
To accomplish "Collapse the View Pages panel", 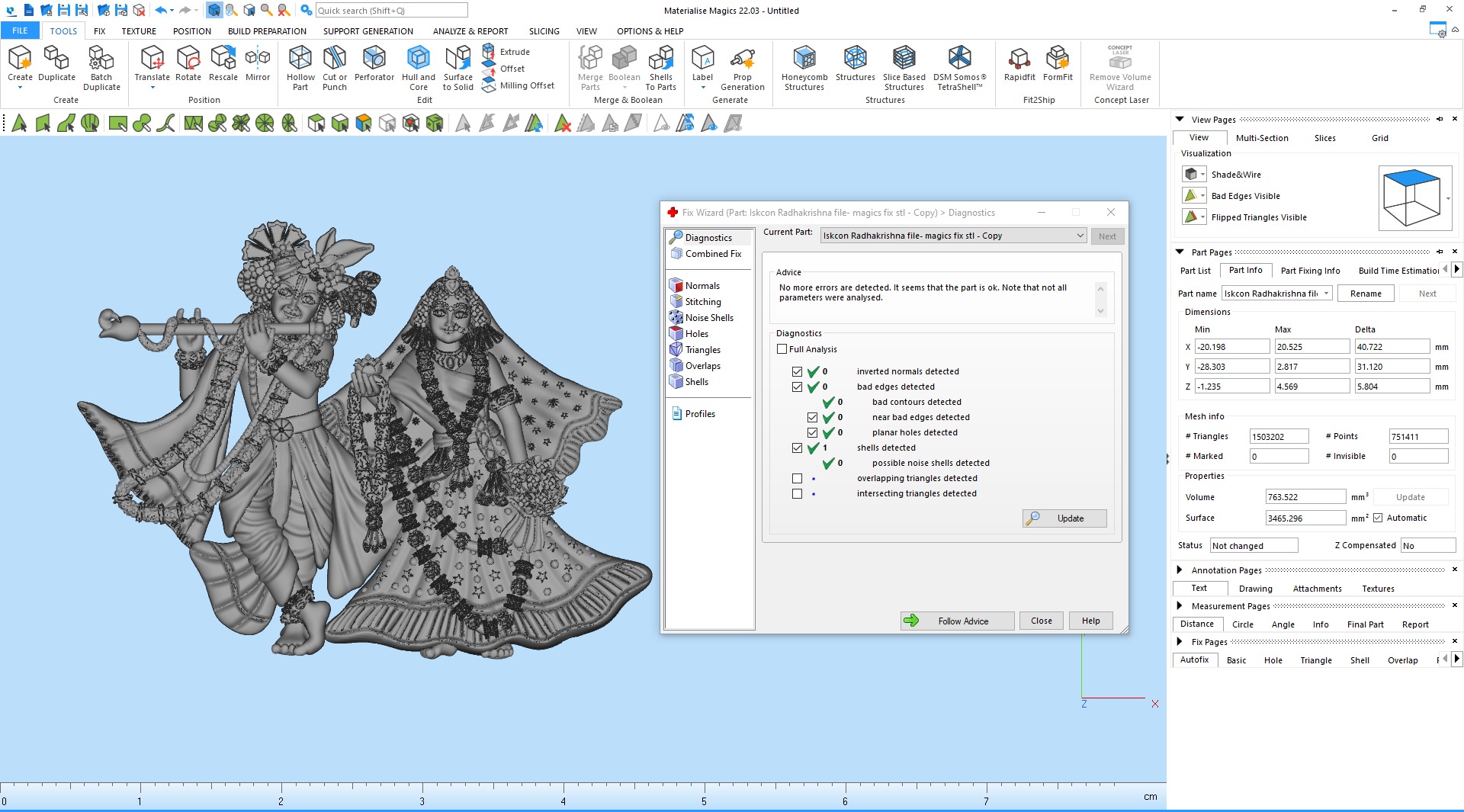I will point(1180,119).
